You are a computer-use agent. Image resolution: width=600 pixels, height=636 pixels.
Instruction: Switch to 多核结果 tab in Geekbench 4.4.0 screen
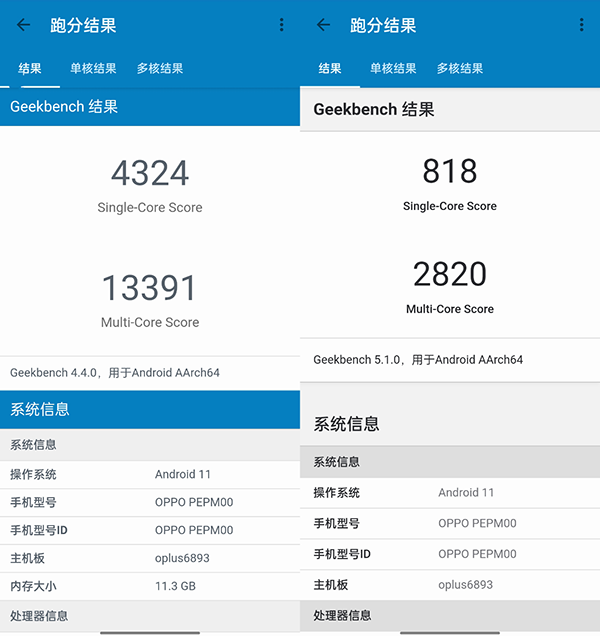pyautogui.click(x=160, y=69)
